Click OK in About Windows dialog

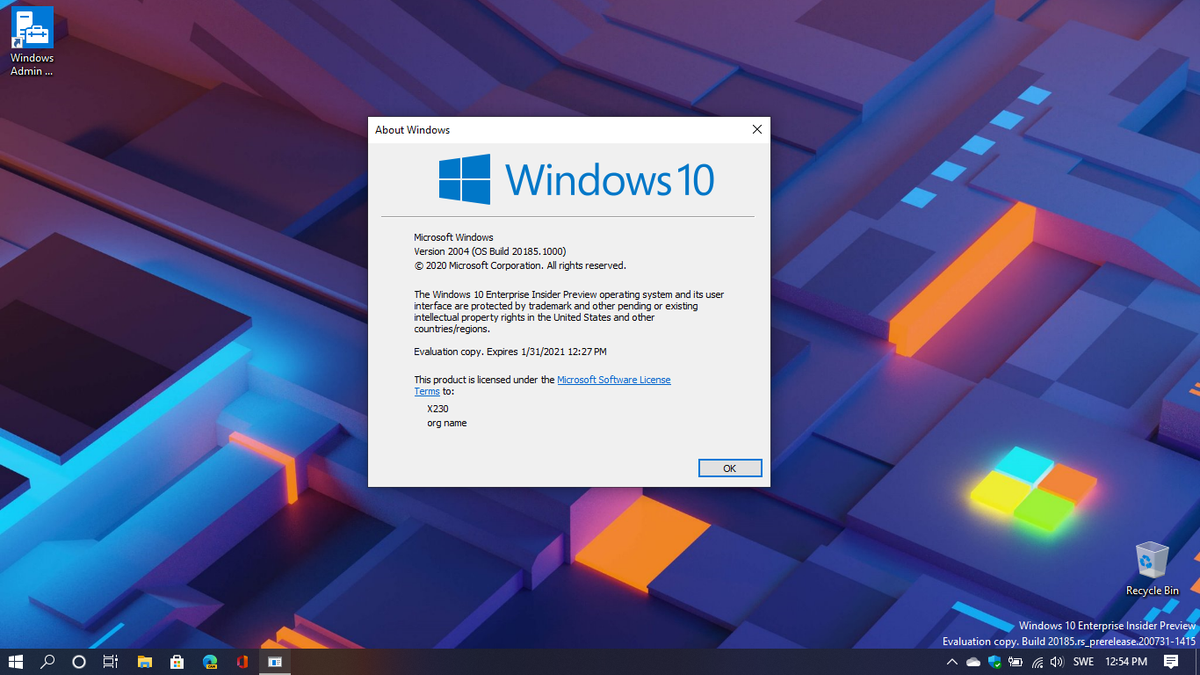pos(729,468)
